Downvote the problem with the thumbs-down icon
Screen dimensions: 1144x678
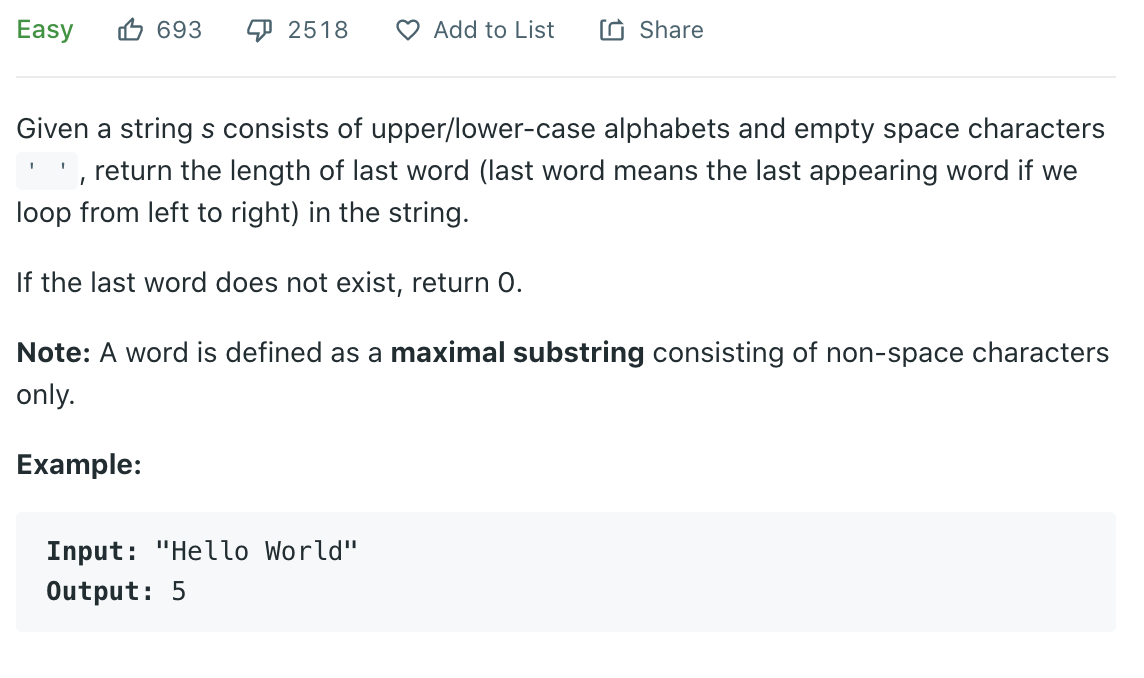(x=259, y=30)
